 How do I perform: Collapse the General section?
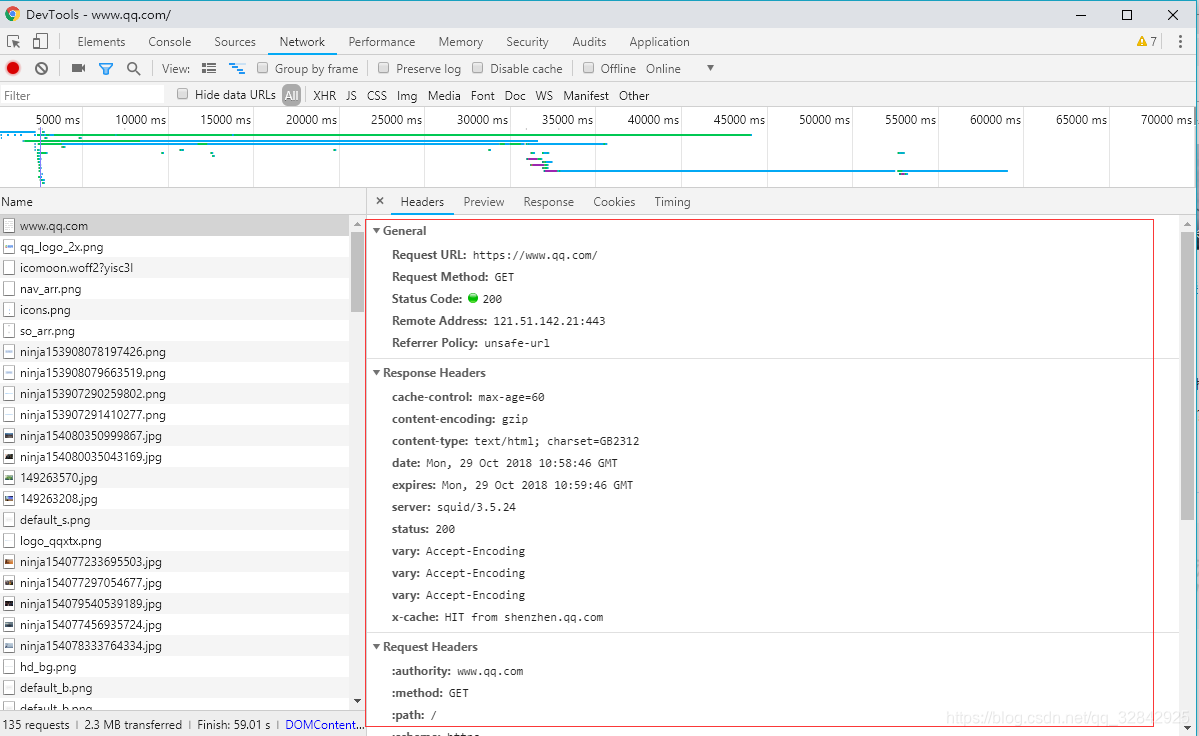pyautogui.click(x=376, y=231)
